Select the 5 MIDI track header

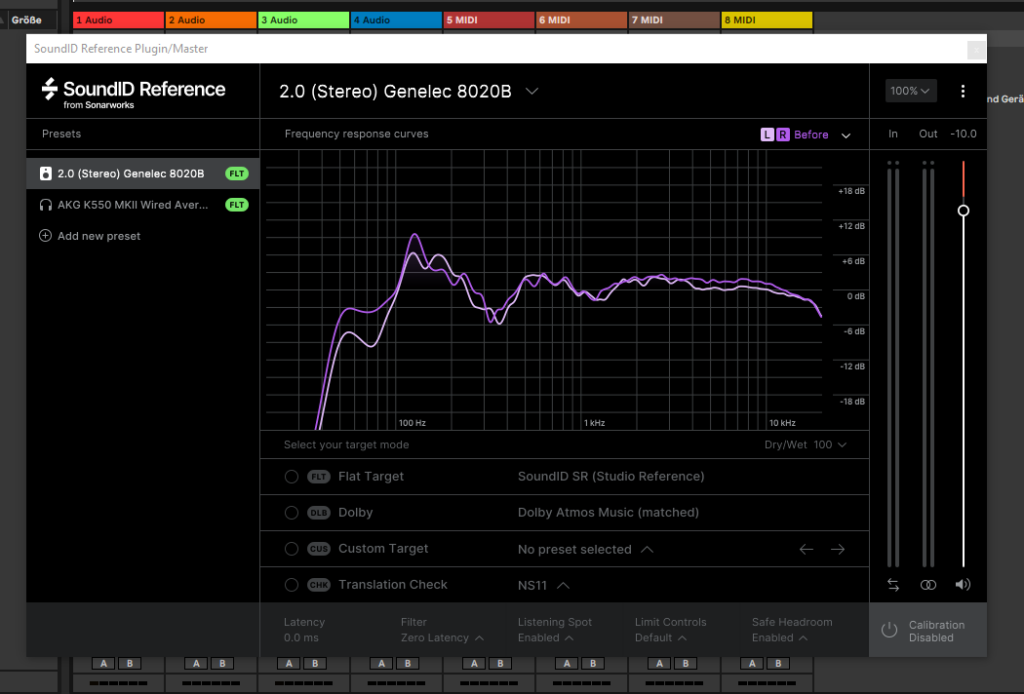pos(489,20)
